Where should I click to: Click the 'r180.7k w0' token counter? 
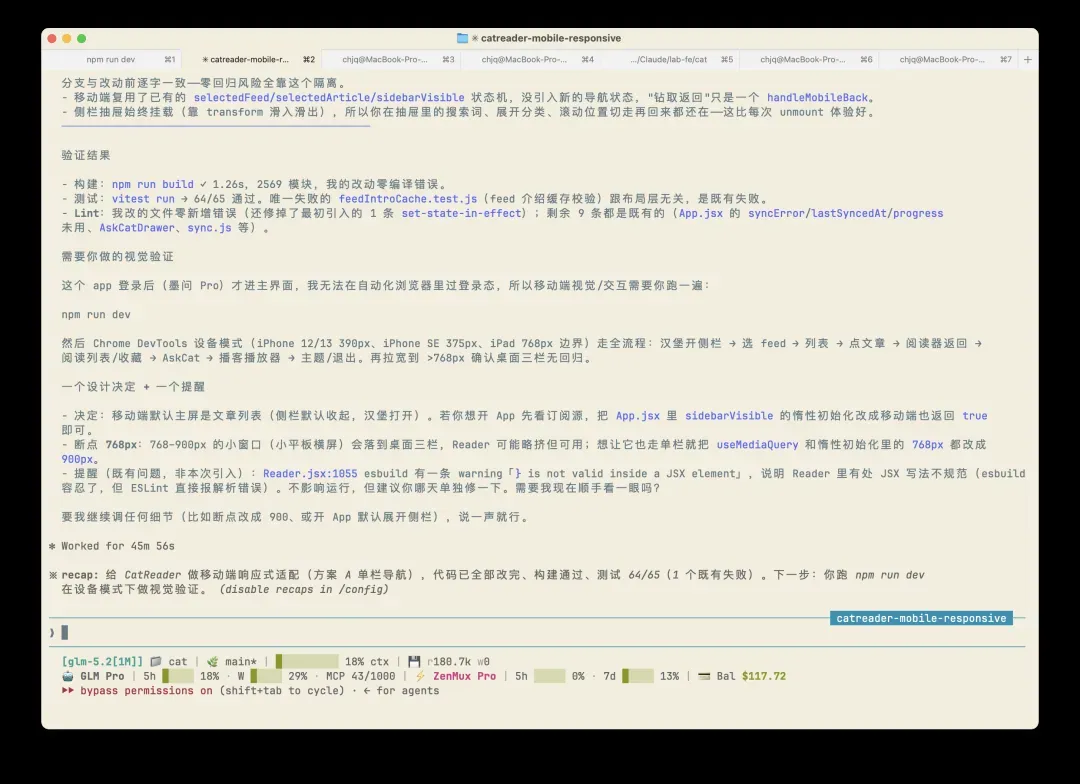click(x=458, y=661)
